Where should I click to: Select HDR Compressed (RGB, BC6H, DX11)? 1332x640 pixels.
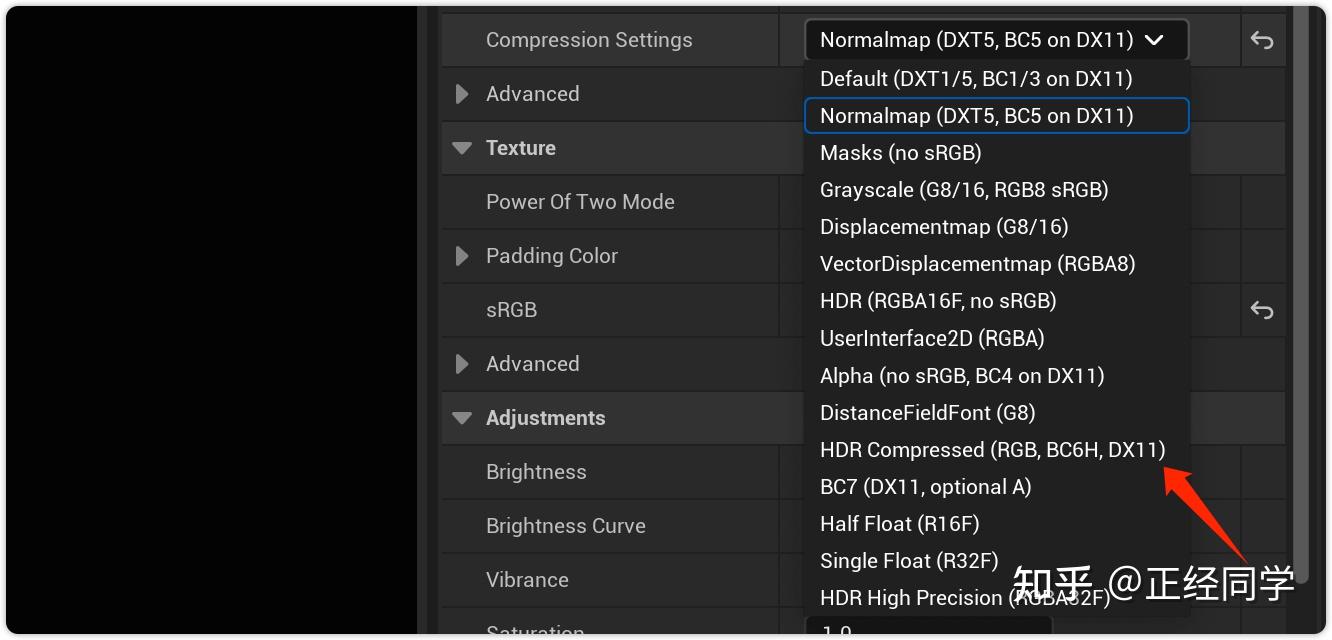pos(992,450)
